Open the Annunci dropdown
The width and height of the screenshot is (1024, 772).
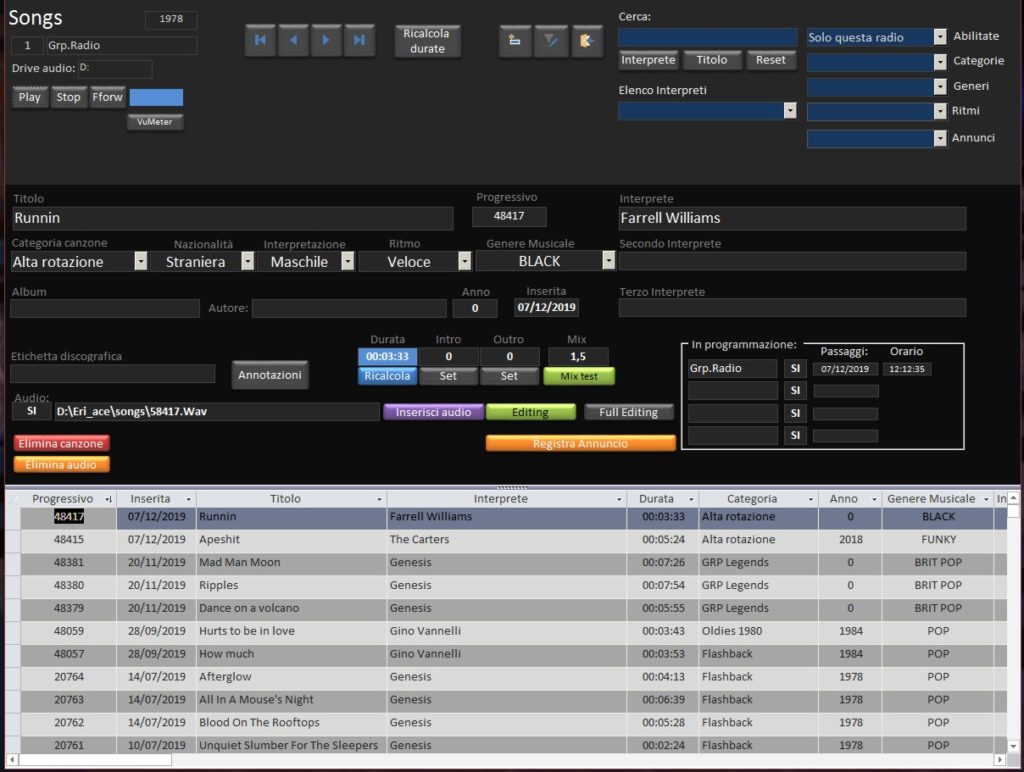click(x=940, y=138)
